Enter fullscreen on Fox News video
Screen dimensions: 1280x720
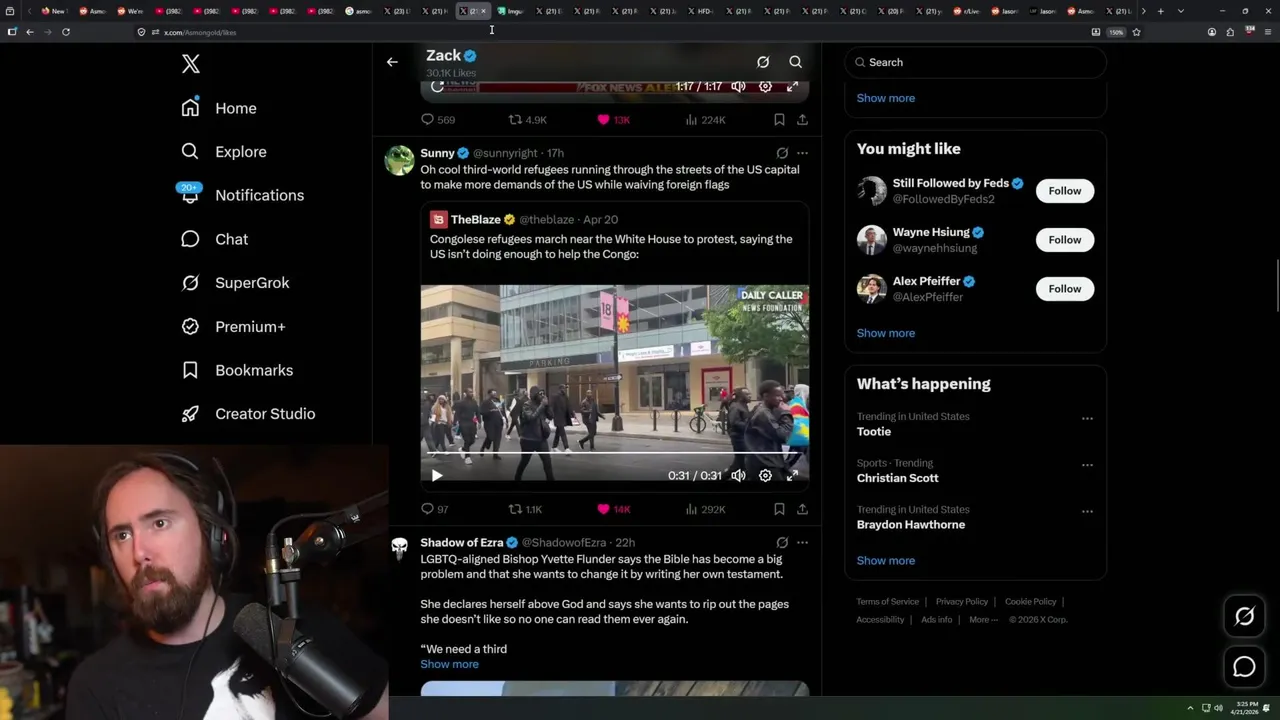tap(792, 87)
